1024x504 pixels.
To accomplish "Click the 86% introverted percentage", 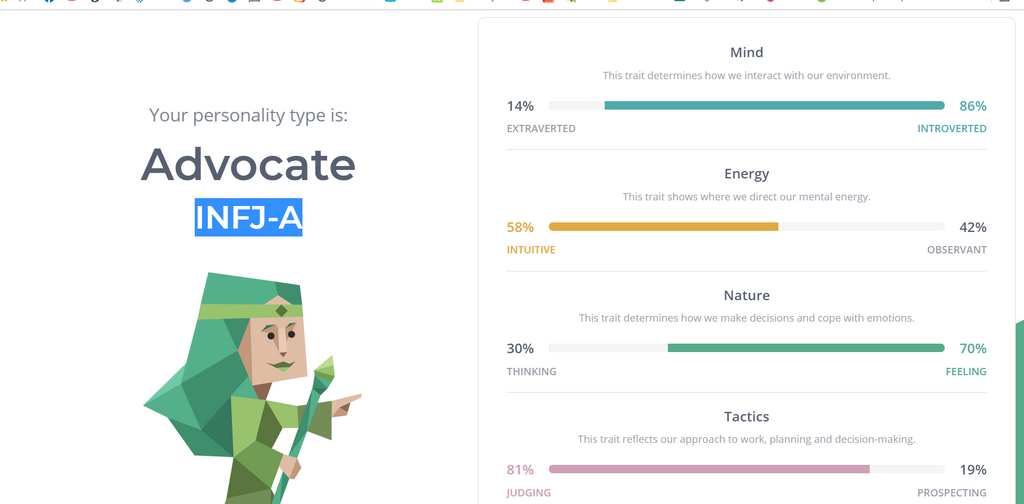I will point(972,106).
